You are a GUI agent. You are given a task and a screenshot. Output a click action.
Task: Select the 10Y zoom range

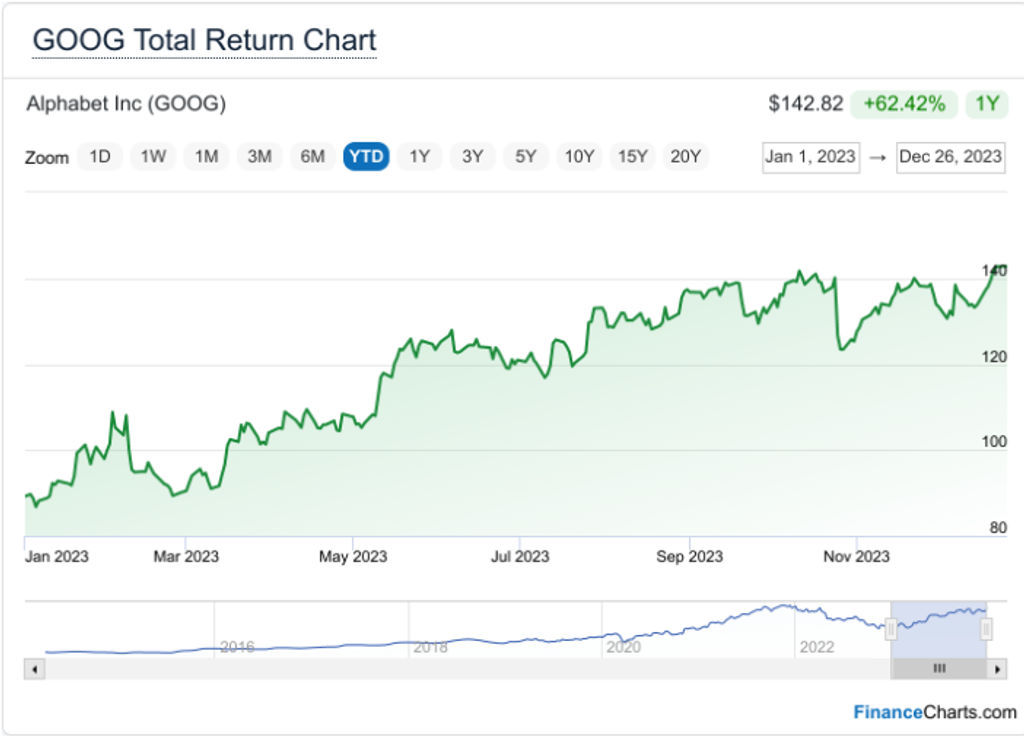[579, 157]
